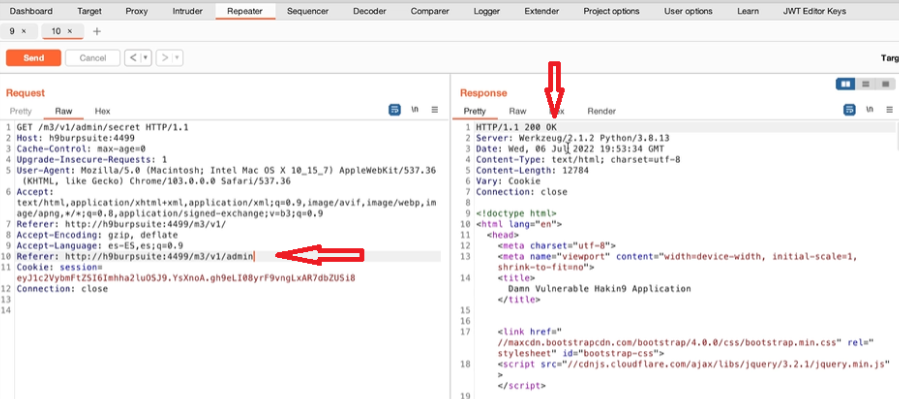Image resolution: width=899 pixels, height=399 pixels.
Task: Select Repeater sub-tab 10
Action: [56, 32]
